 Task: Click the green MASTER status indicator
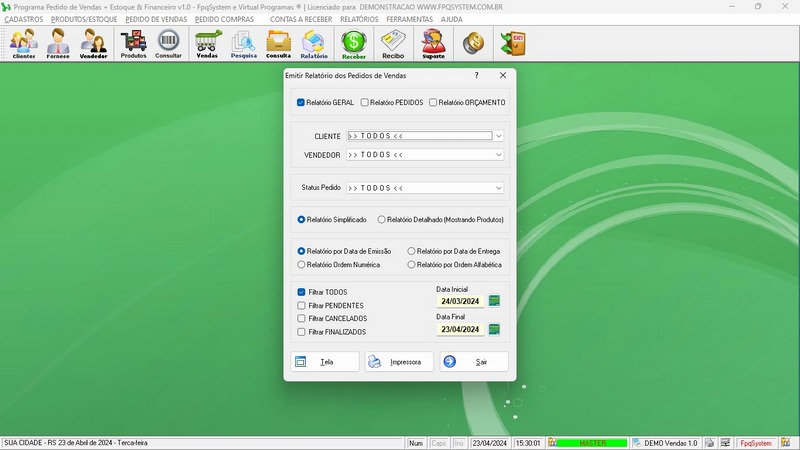(x=592, y=442)
